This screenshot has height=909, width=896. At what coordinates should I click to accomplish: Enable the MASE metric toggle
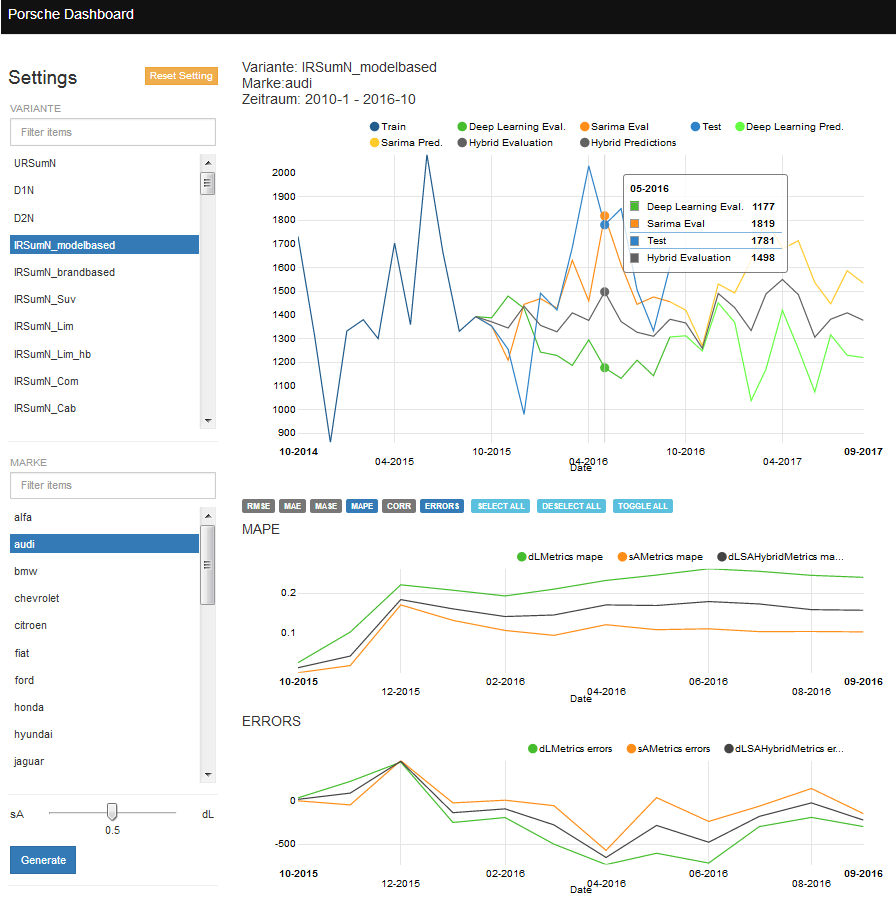tap(326, 506)
